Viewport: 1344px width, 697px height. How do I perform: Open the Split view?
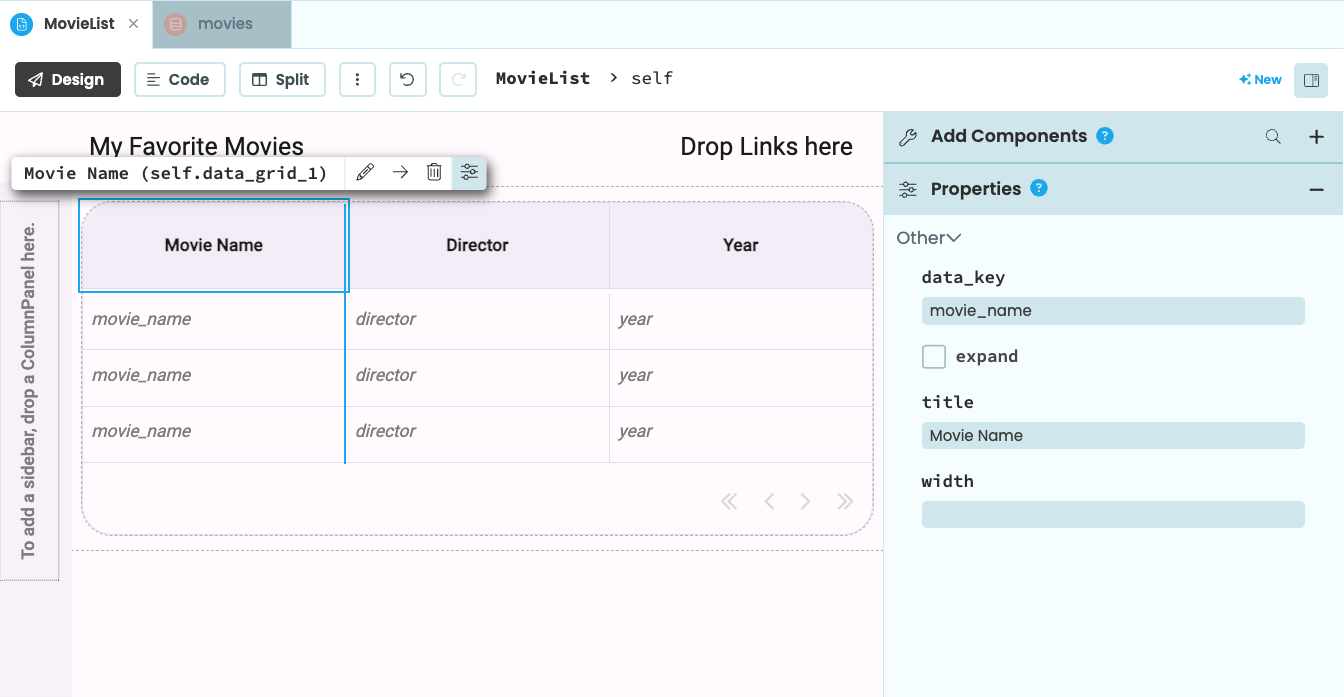[x=282, y=80]
